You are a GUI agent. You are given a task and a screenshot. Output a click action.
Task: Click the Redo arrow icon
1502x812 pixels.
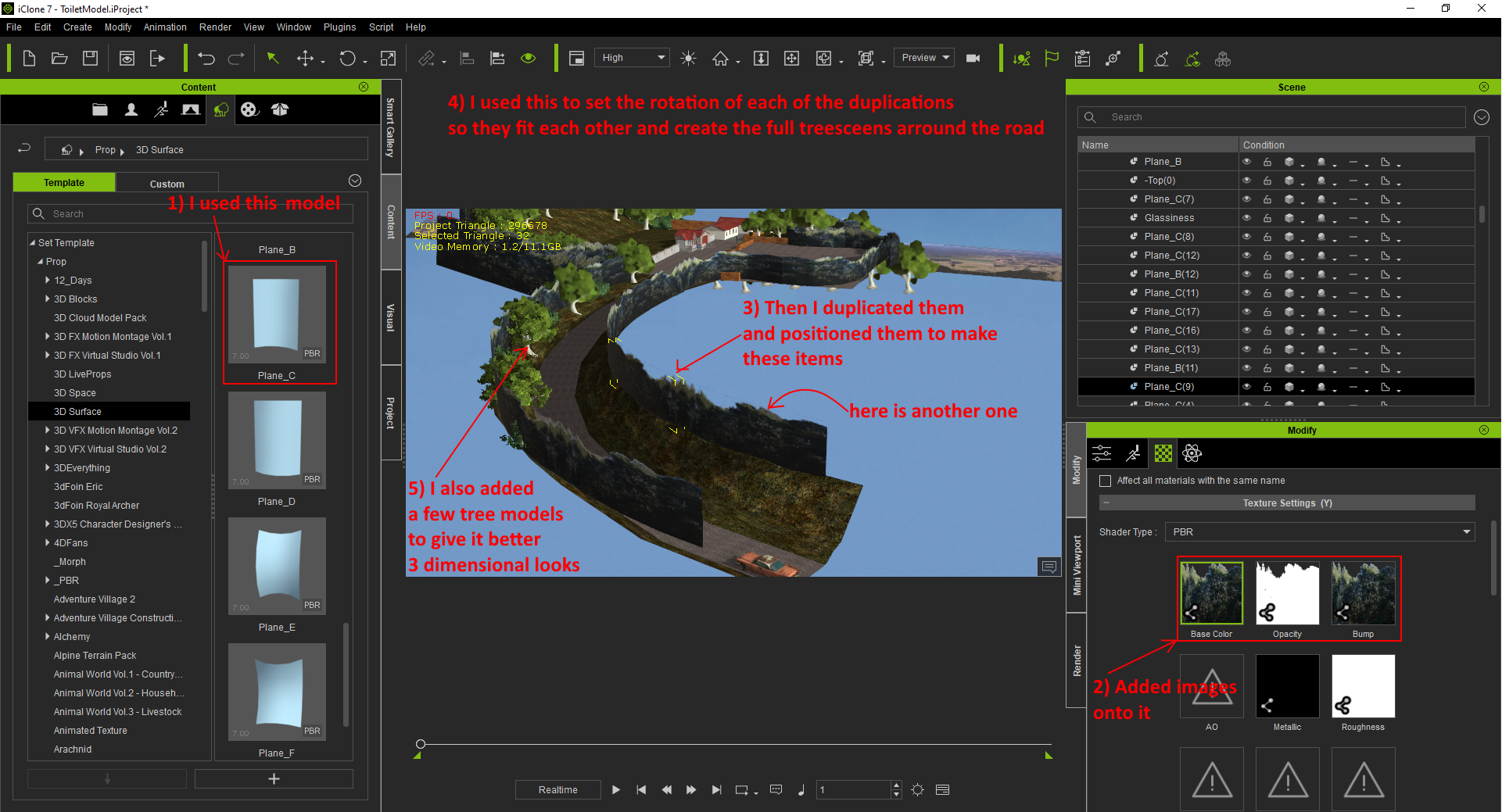pos(236,59)
